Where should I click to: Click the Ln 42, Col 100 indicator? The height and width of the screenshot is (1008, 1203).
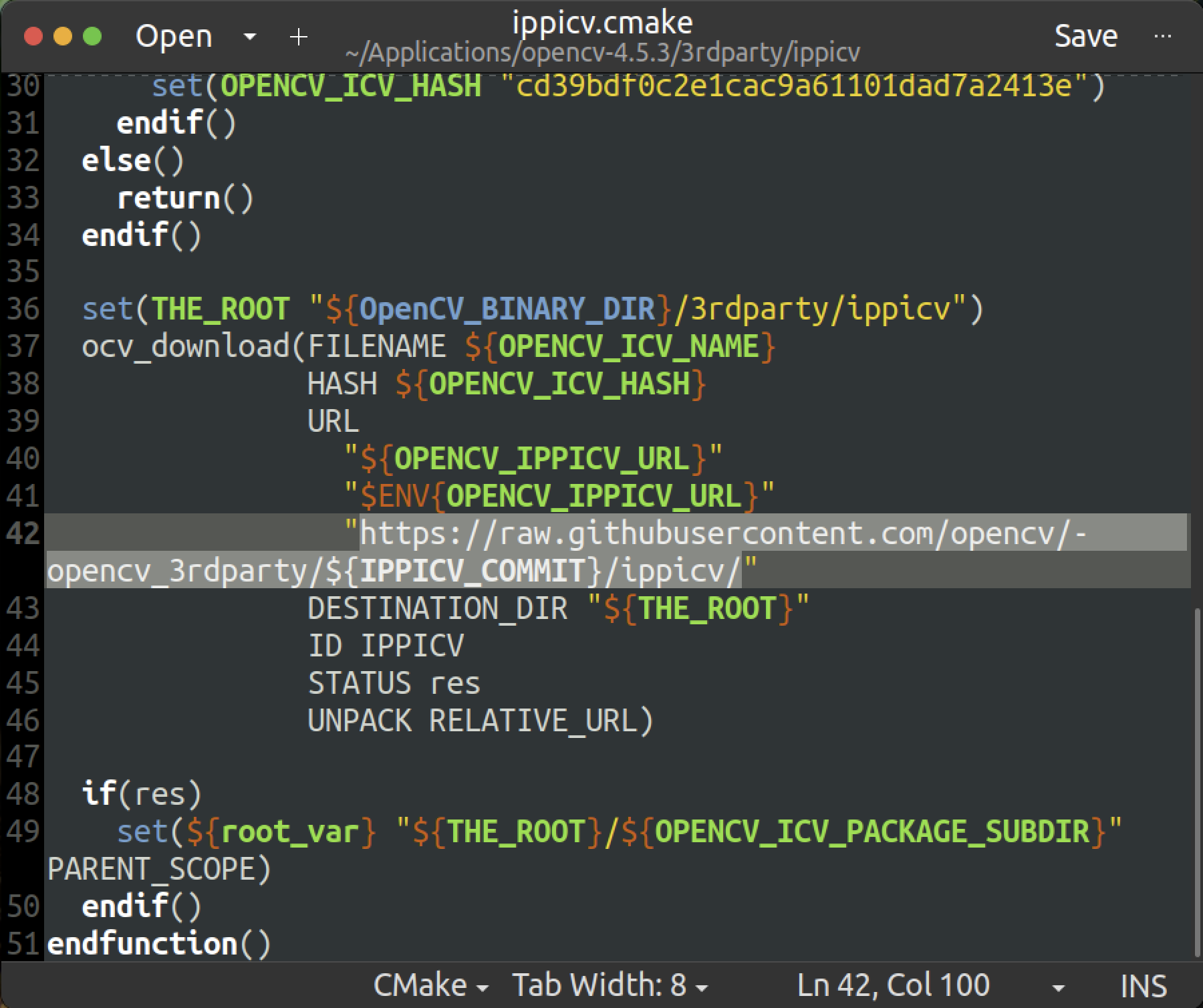tap(894, 985)
